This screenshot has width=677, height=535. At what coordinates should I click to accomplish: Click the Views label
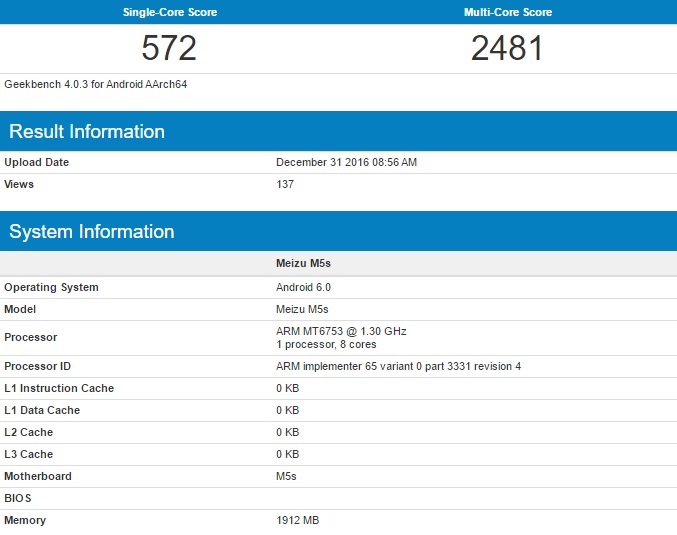click(19, 184)
